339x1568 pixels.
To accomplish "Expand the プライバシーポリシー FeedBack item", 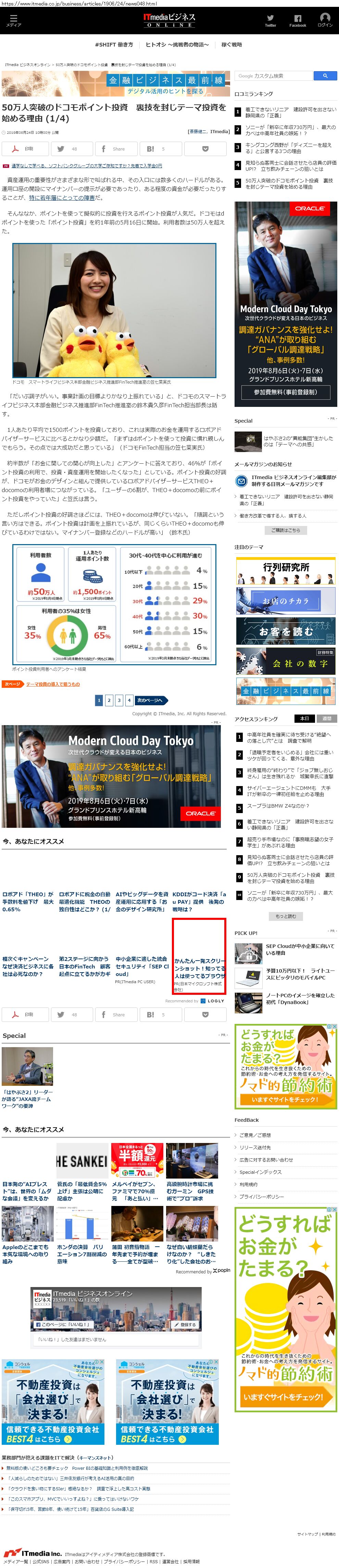I will point(262,1196).
